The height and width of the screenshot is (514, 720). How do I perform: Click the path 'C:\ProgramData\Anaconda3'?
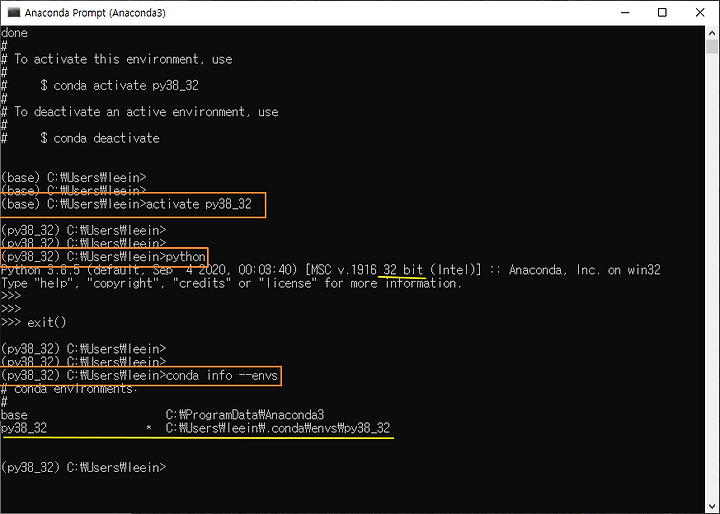point(245,415)
